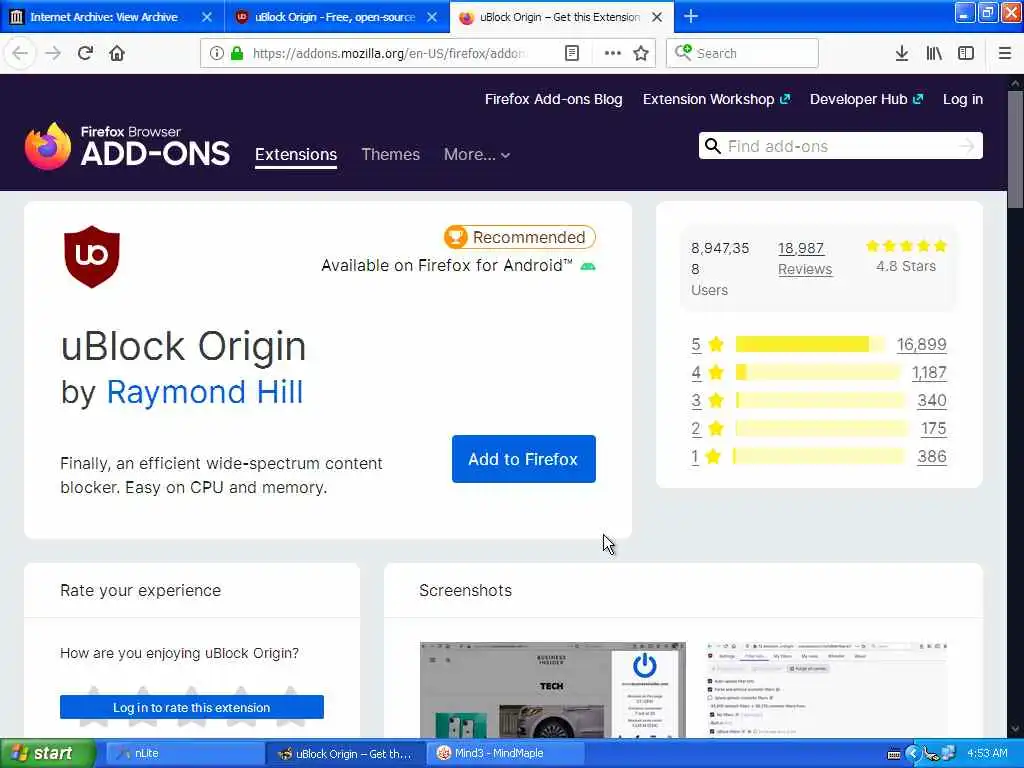Open 3-star reviews count 340

931,400
